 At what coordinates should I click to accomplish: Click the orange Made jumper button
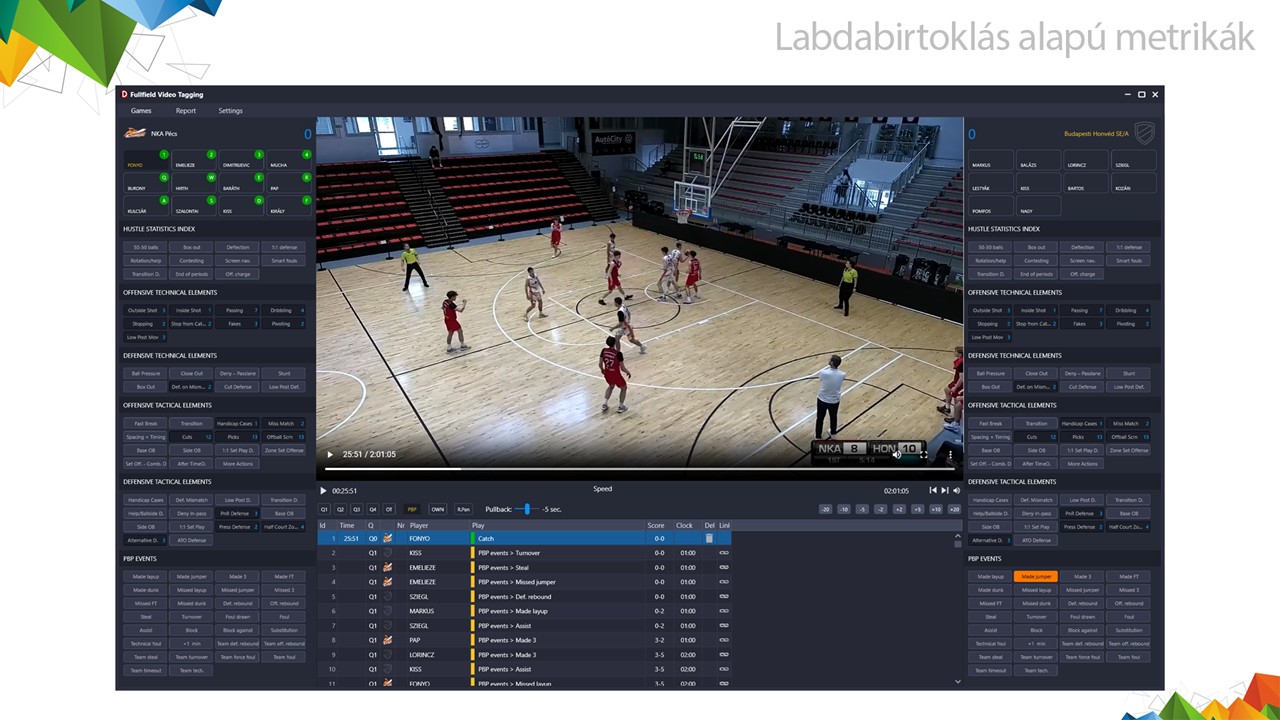click(1036, 577)
